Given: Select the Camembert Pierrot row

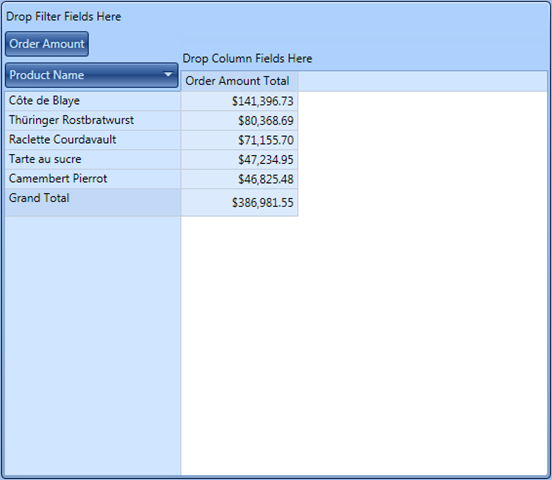Looking at the screenshot, I should pos(93,179).
